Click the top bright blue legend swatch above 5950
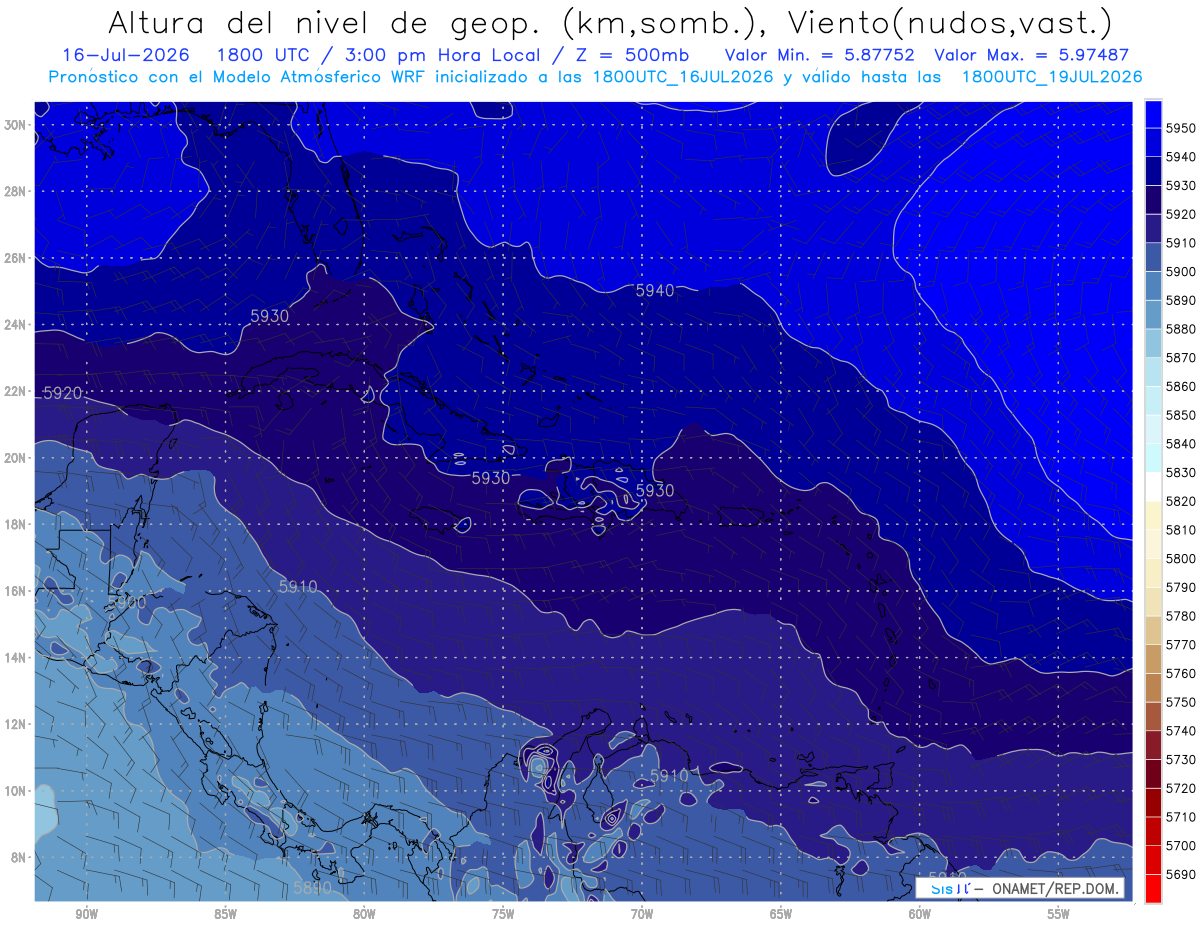Viewport: 1200px width, 927px height. pyautogui.click(x=1153, y=114)
